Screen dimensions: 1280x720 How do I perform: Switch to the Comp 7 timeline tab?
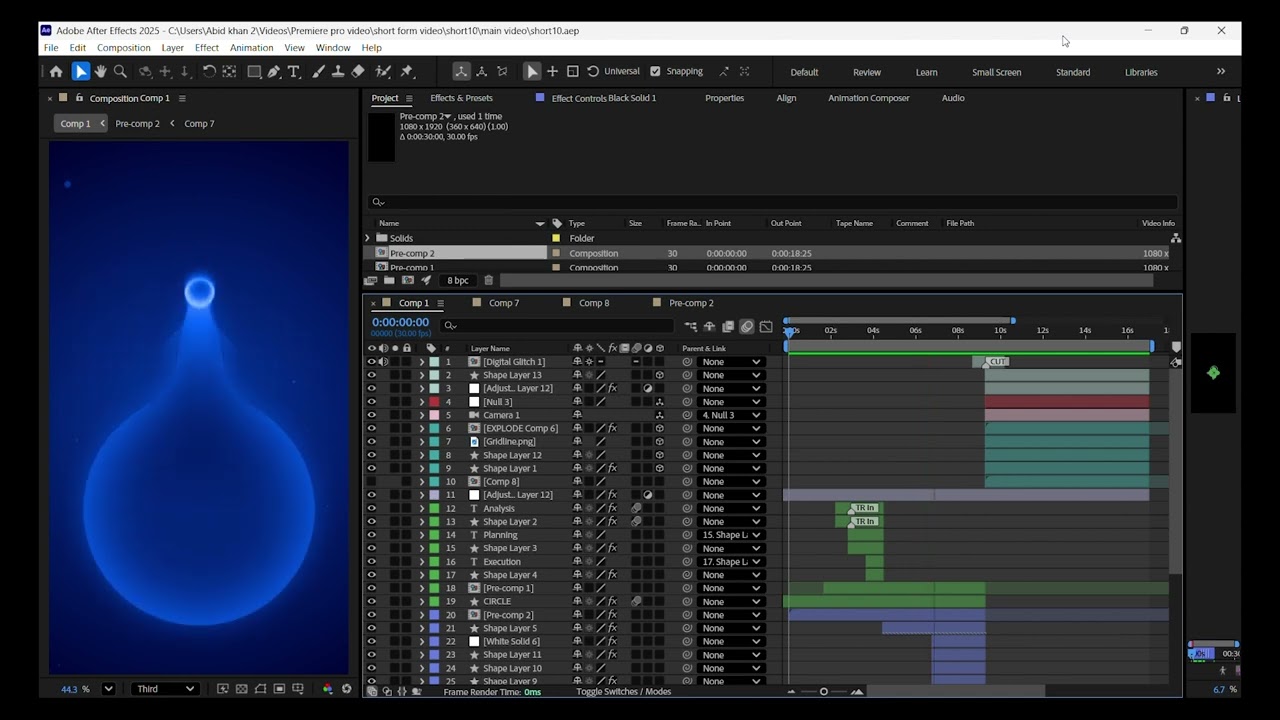(x=503, y=303)
